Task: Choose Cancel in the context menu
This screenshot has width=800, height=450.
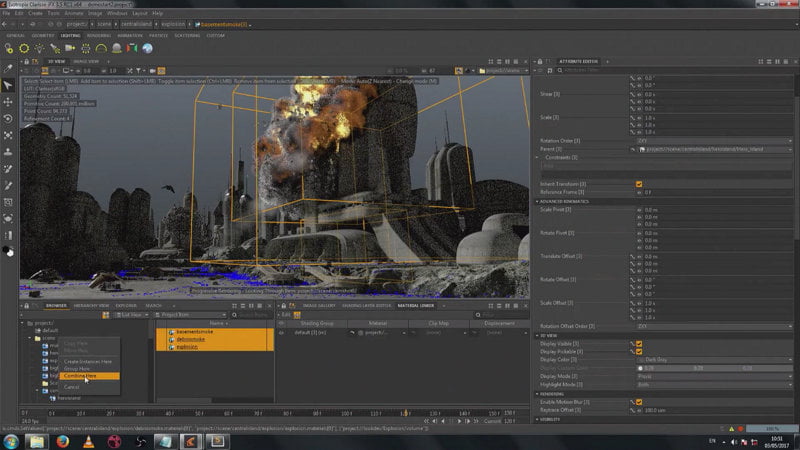Action: click(x=71, y=387)
